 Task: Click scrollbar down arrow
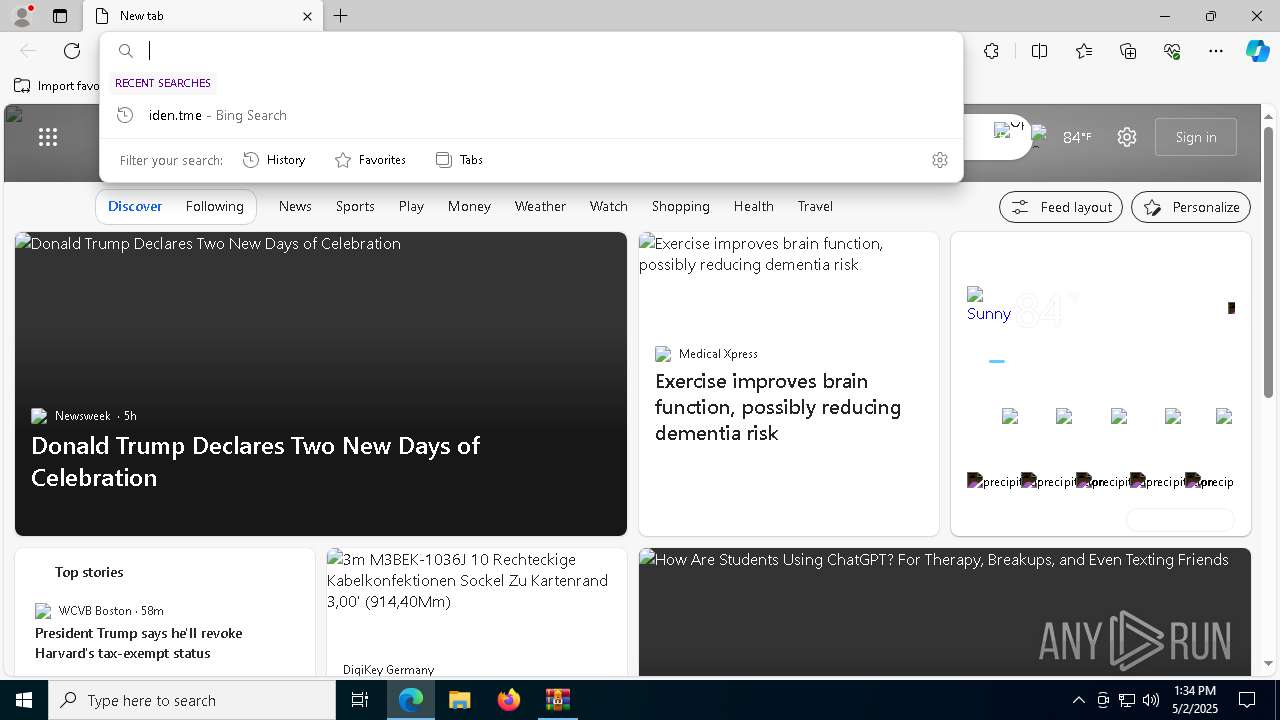[1269, 663]
